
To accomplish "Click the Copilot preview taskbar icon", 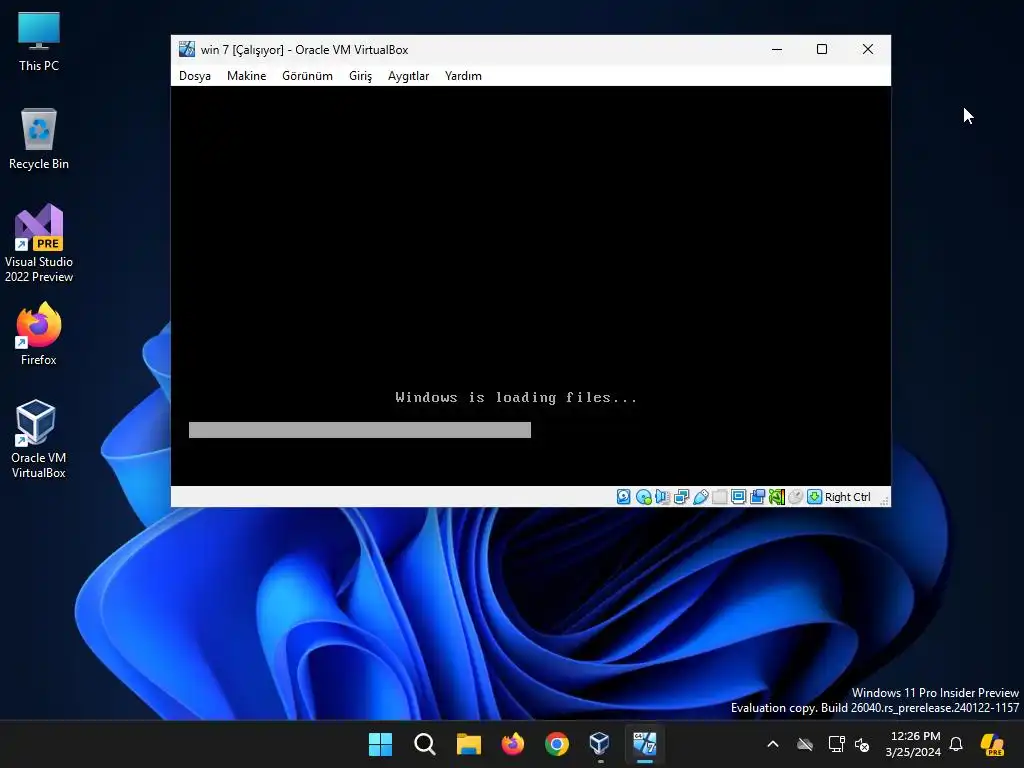I will click(x=993, y=744).
